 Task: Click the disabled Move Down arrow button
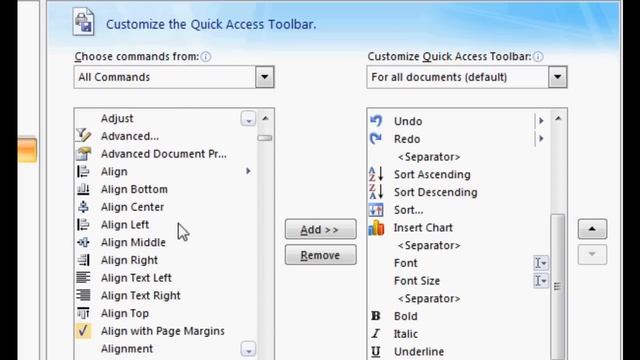click(592, 255)
